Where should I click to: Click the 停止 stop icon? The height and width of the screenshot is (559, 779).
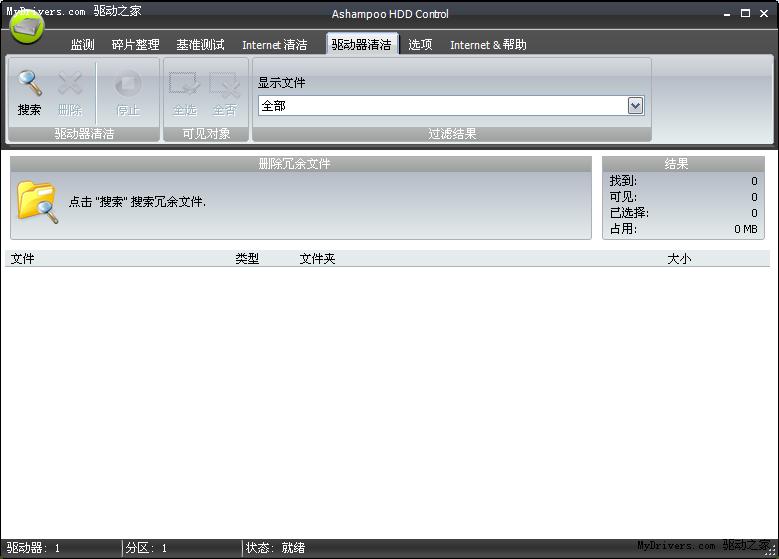pos(128,83)
